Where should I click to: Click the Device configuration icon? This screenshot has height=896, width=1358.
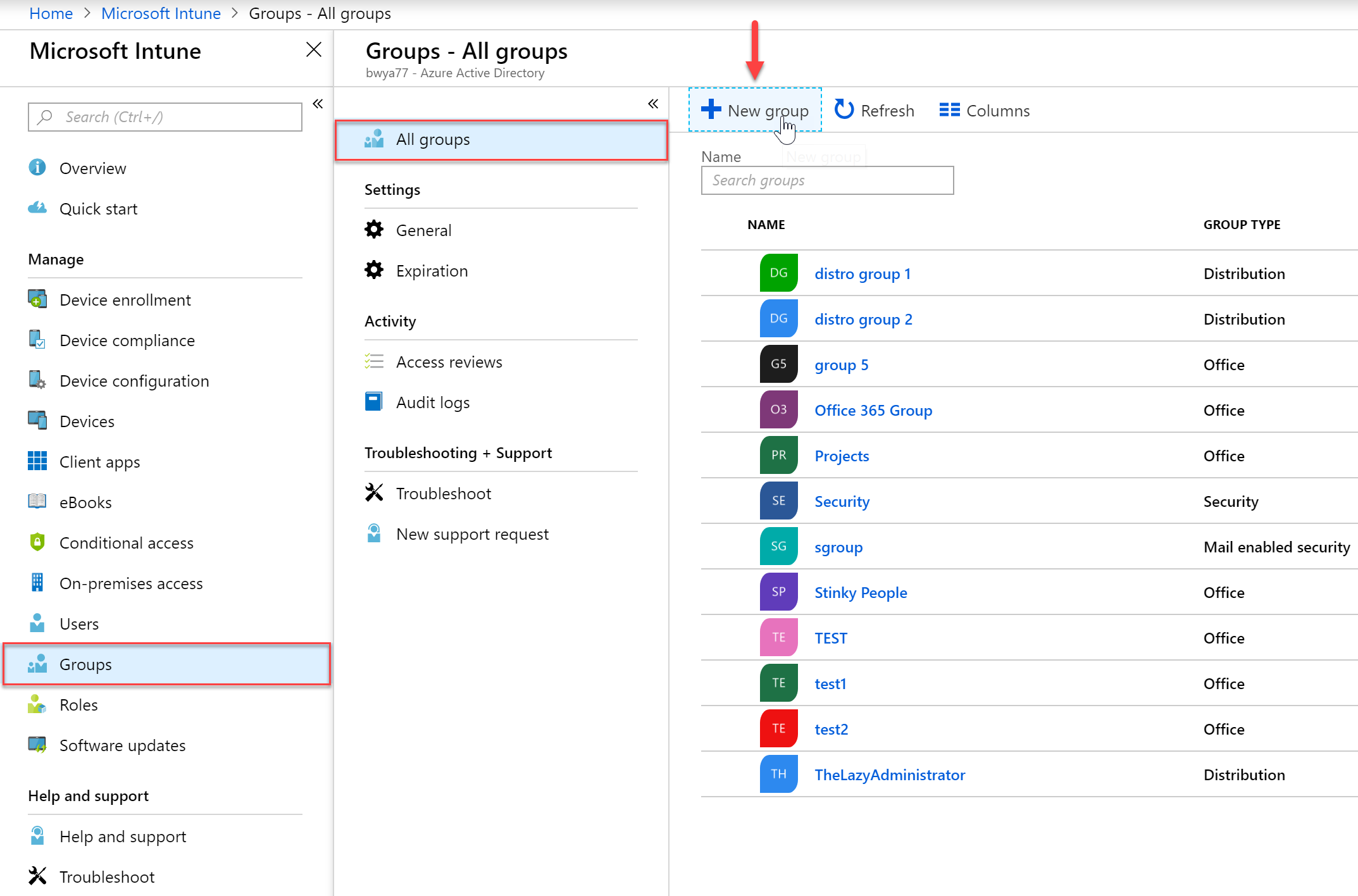(x=37, y=380)
